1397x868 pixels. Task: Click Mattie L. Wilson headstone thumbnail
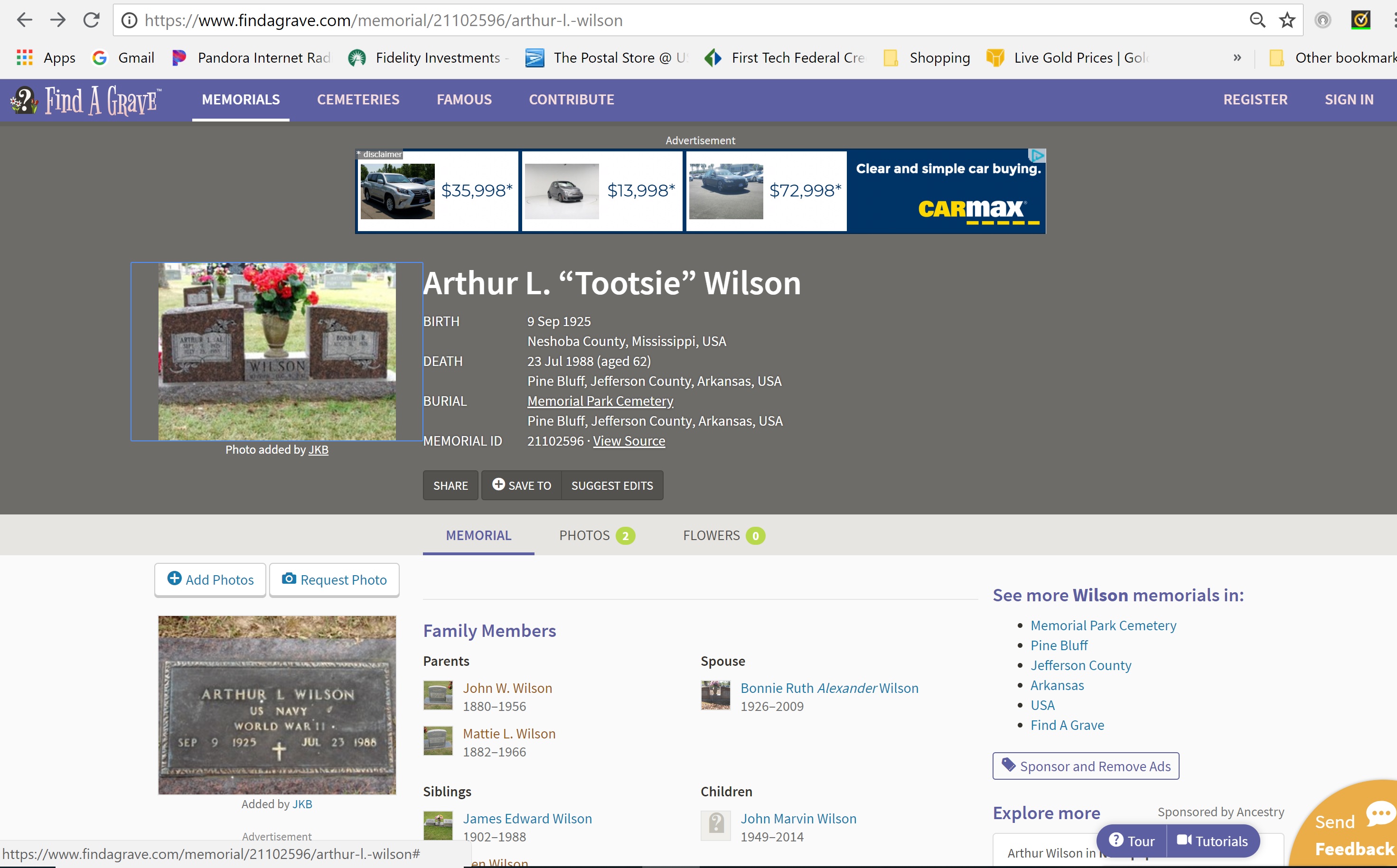tap(438, 740)
